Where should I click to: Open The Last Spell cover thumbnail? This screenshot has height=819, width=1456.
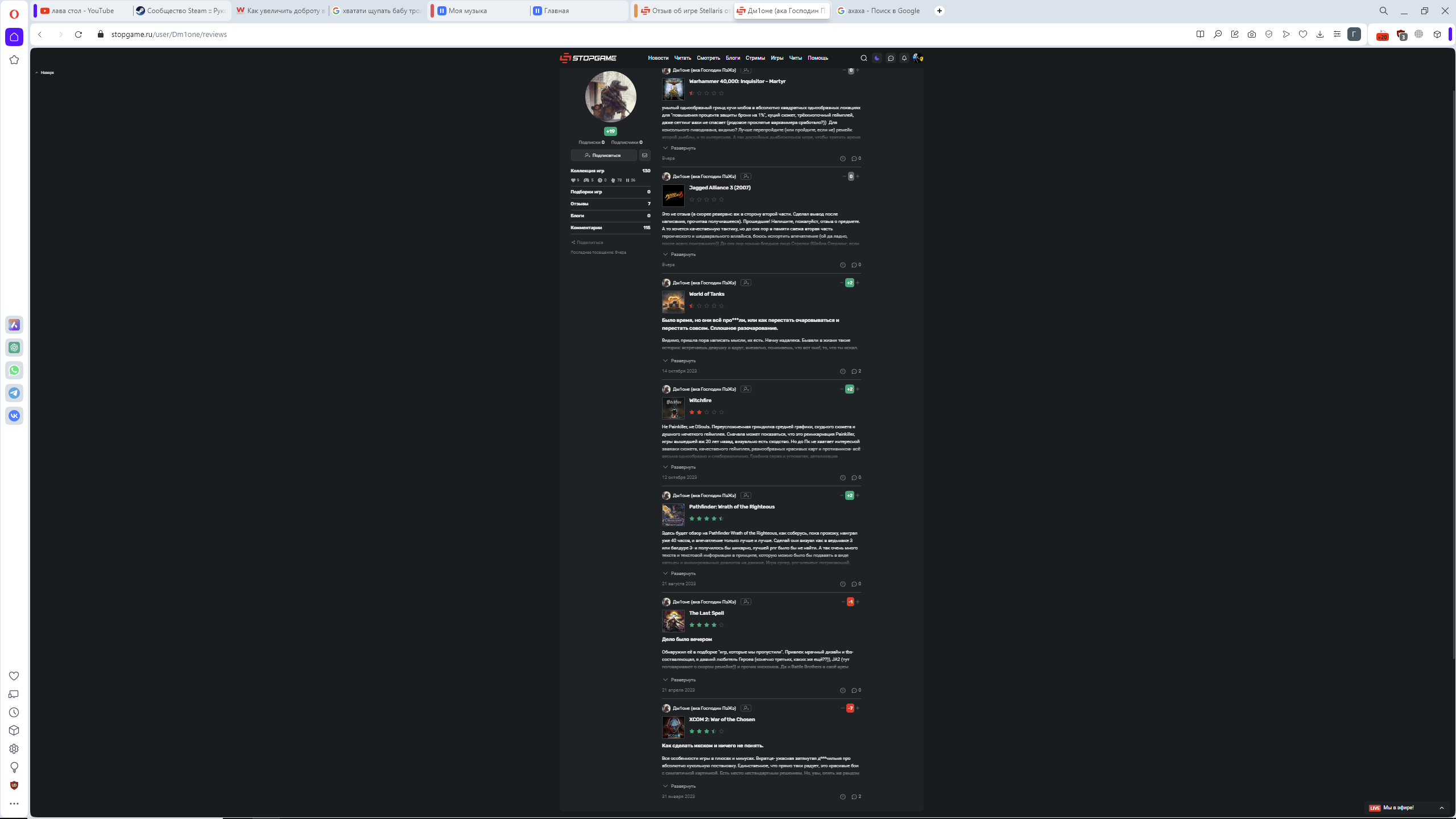(673, 621)
